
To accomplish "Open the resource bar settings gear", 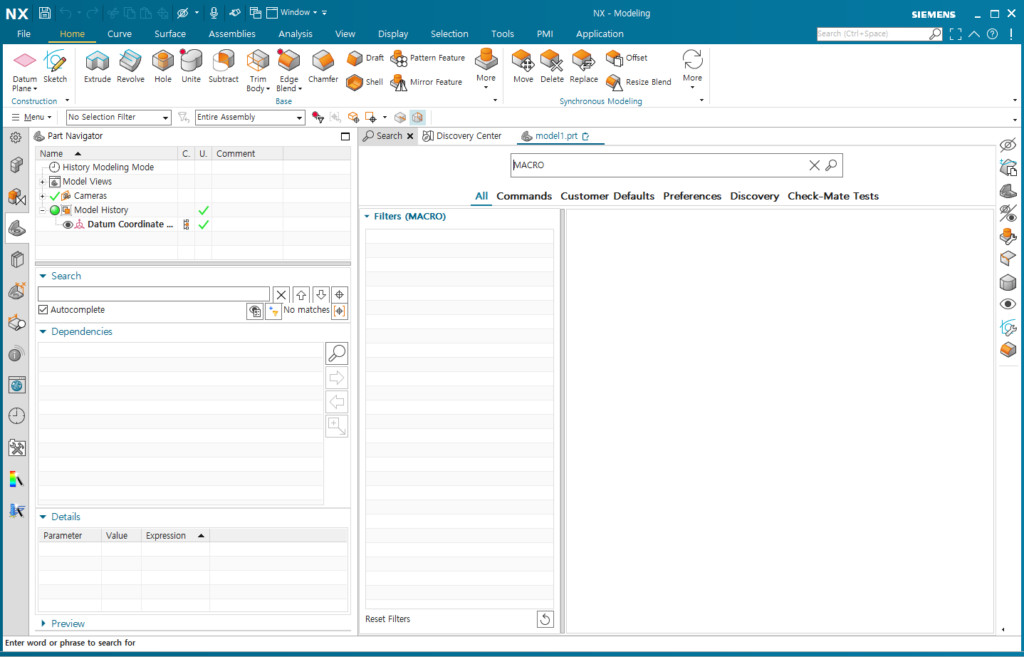I will pos(16,137).
